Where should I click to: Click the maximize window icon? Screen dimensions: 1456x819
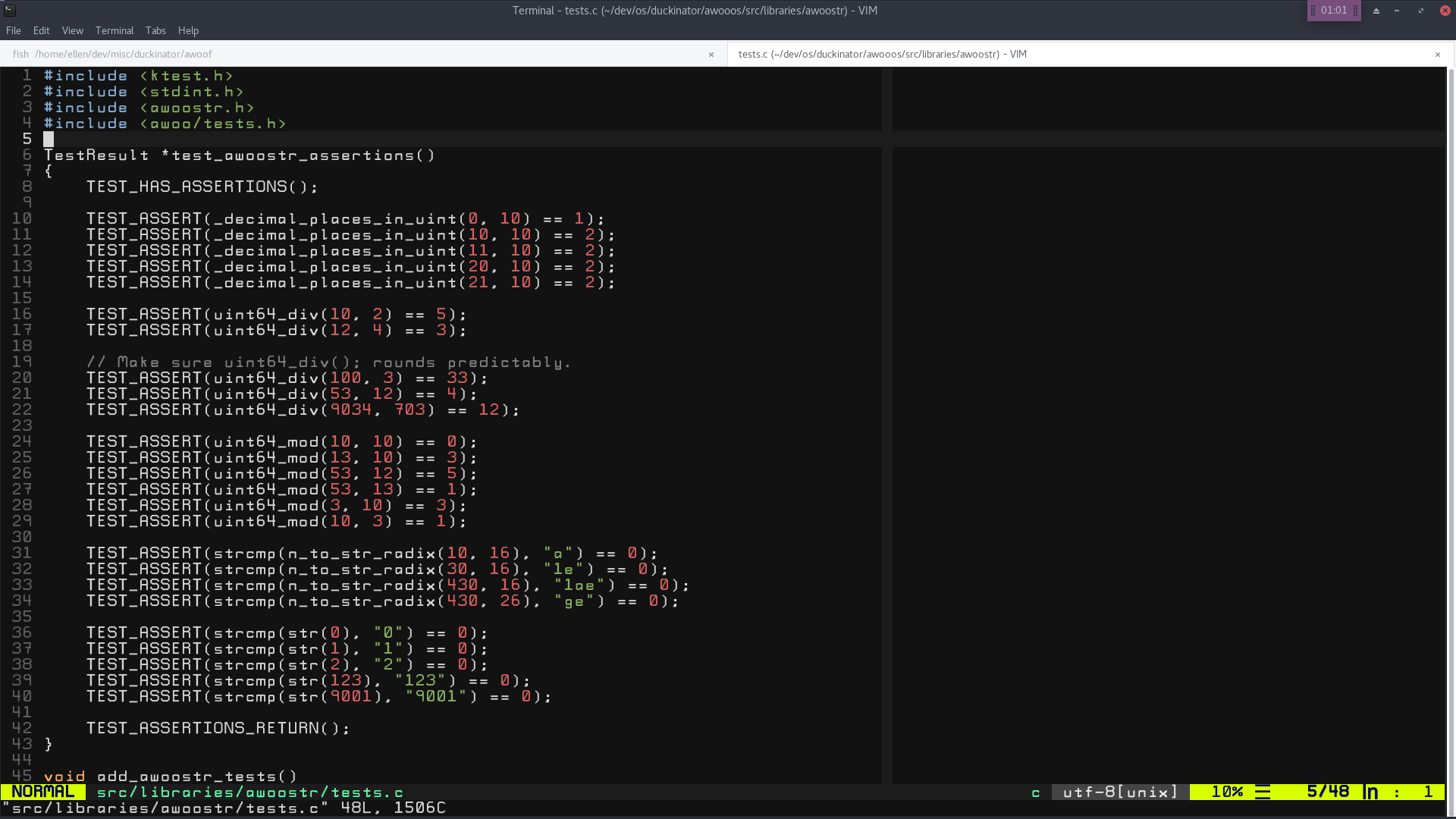[x=1421, y=11]
